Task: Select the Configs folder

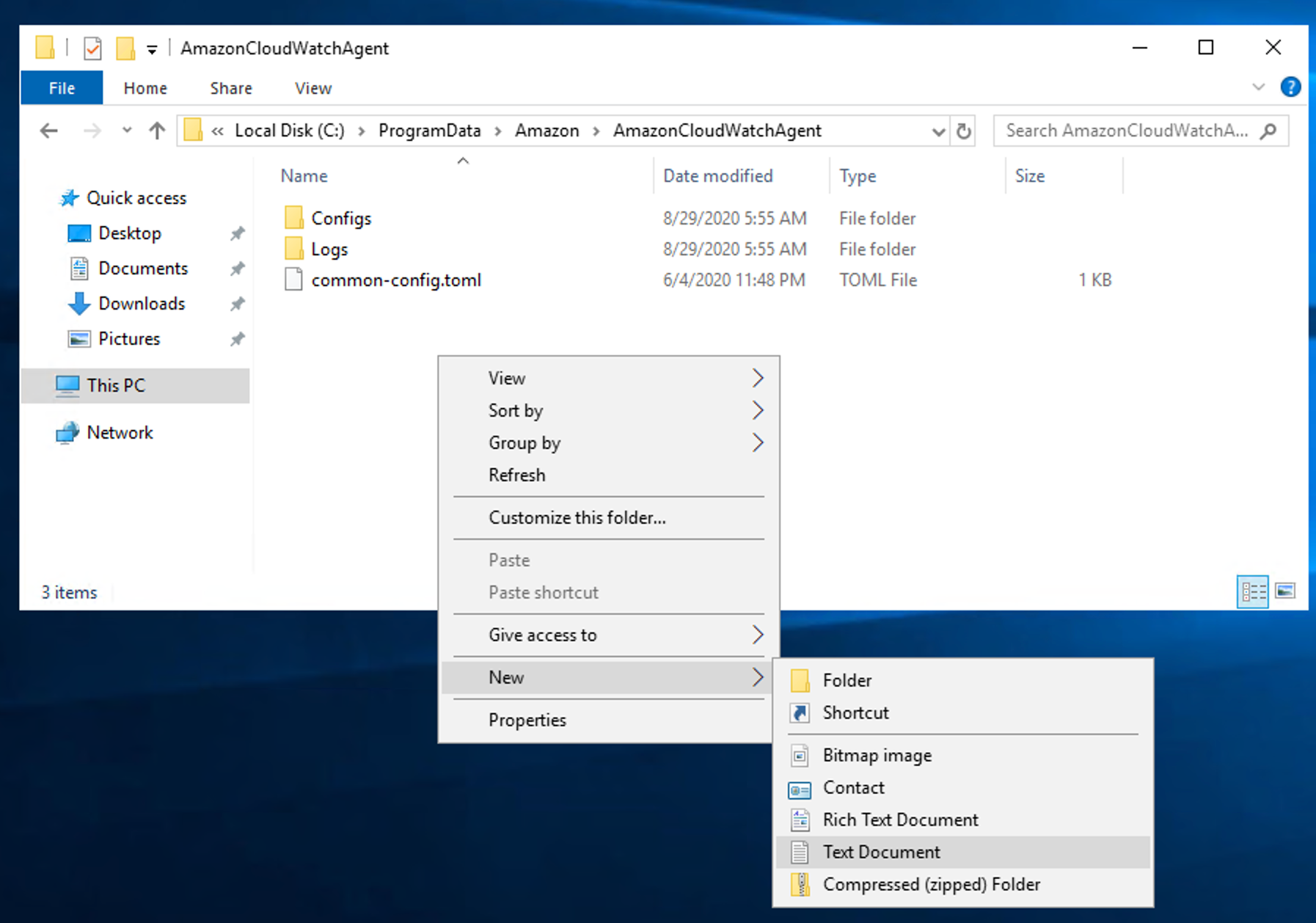Action: tap(341, 218)
